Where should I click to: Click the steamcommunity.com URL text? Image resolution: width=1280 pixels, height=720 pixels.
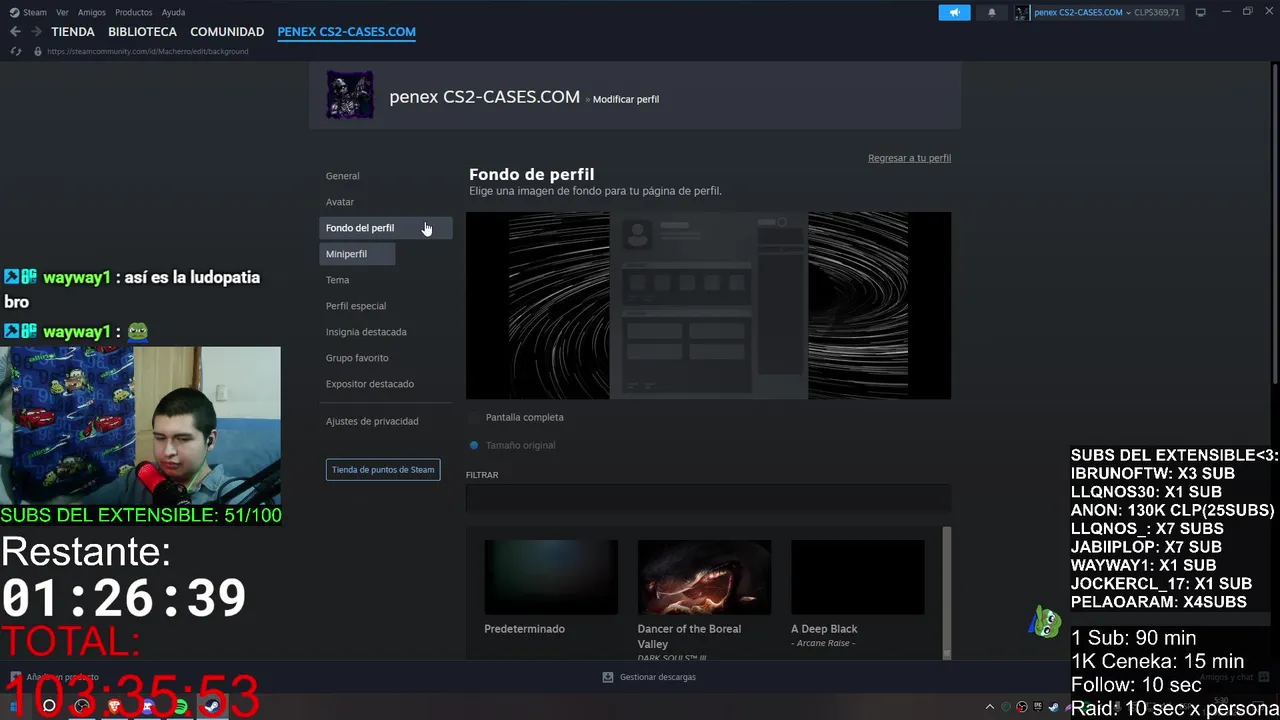tap(147, 51)
